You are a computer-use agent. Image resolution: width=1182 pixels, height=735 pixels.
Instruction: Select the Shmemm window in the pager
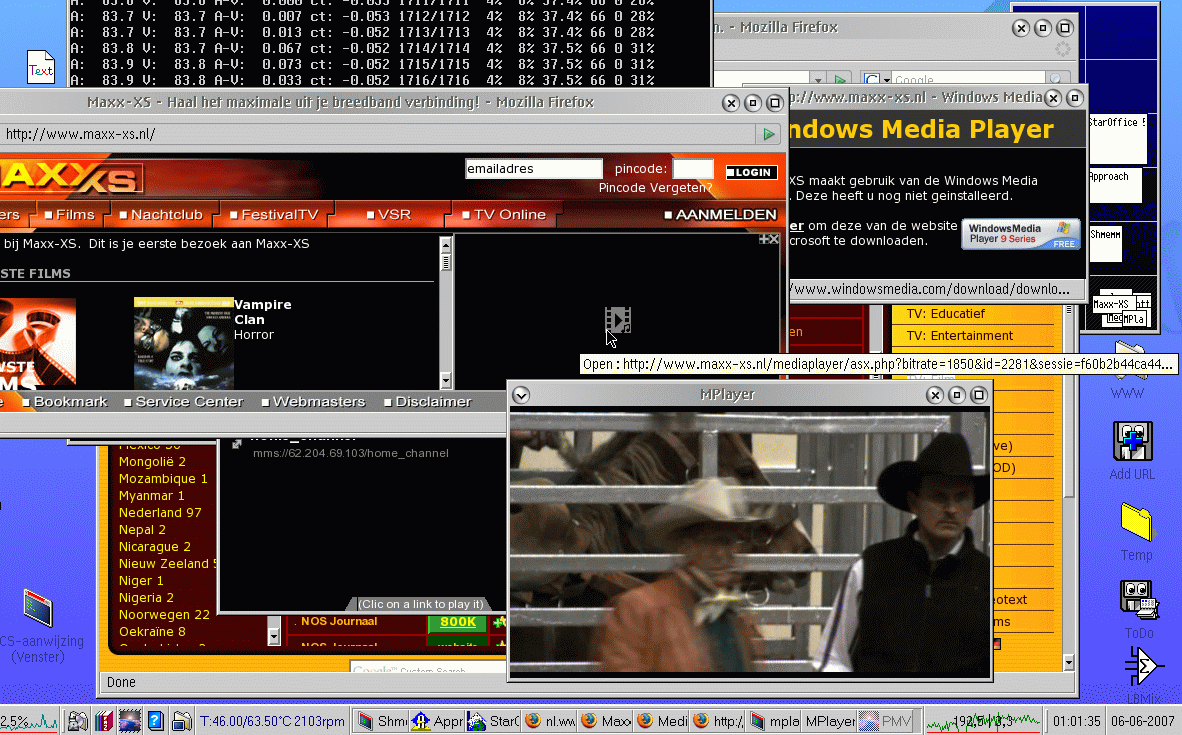(1105, 244)
